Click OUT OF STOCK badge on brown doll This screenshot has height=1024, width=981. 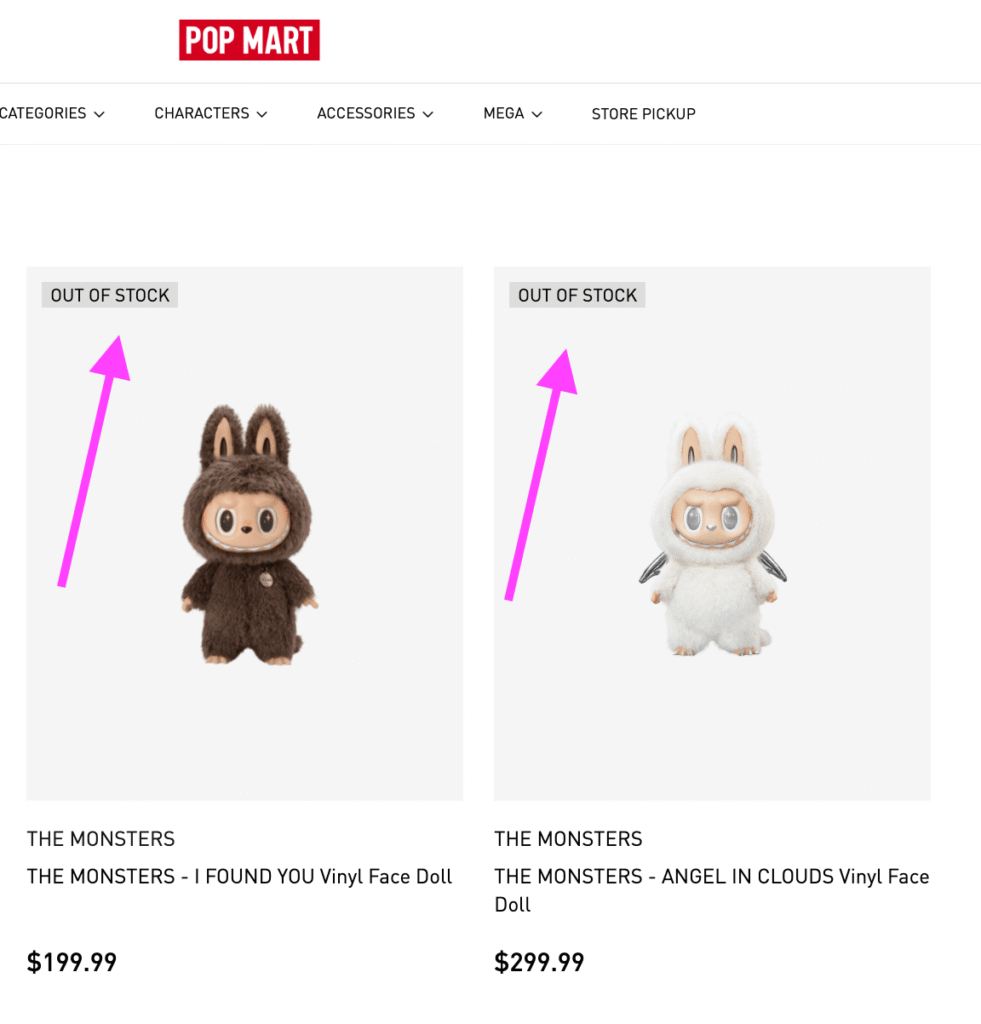tap(110, 295)
